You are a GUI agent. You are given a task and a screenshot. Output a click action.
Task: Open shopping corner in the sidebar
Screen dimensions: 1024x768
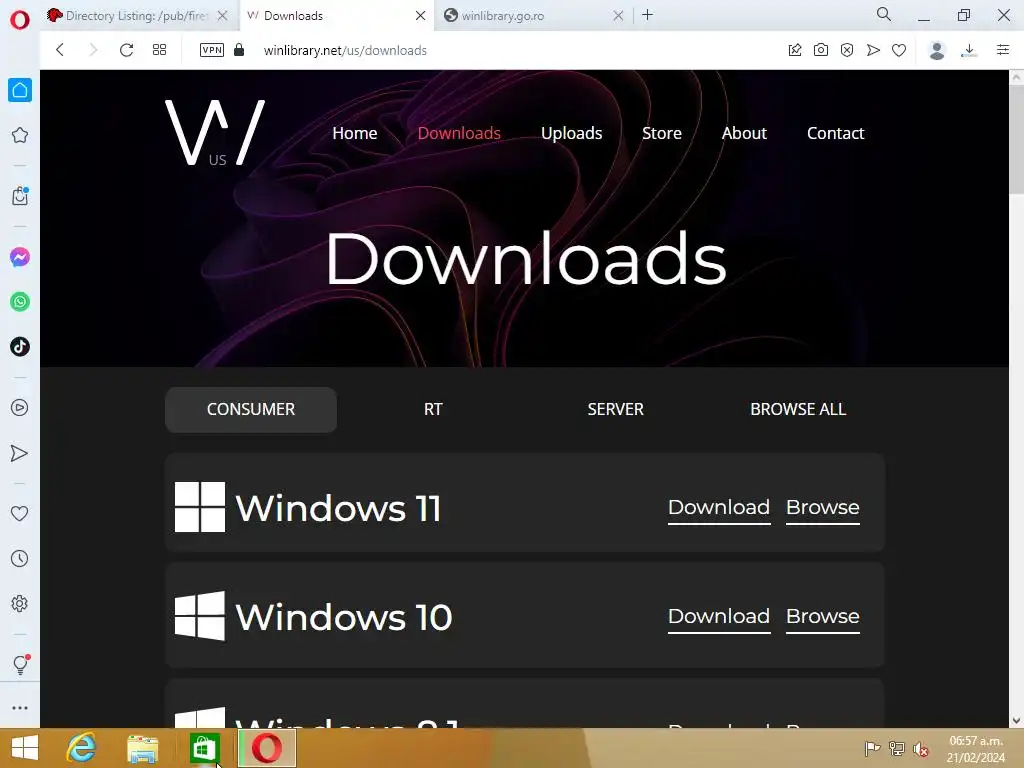[x=20, y=196]
